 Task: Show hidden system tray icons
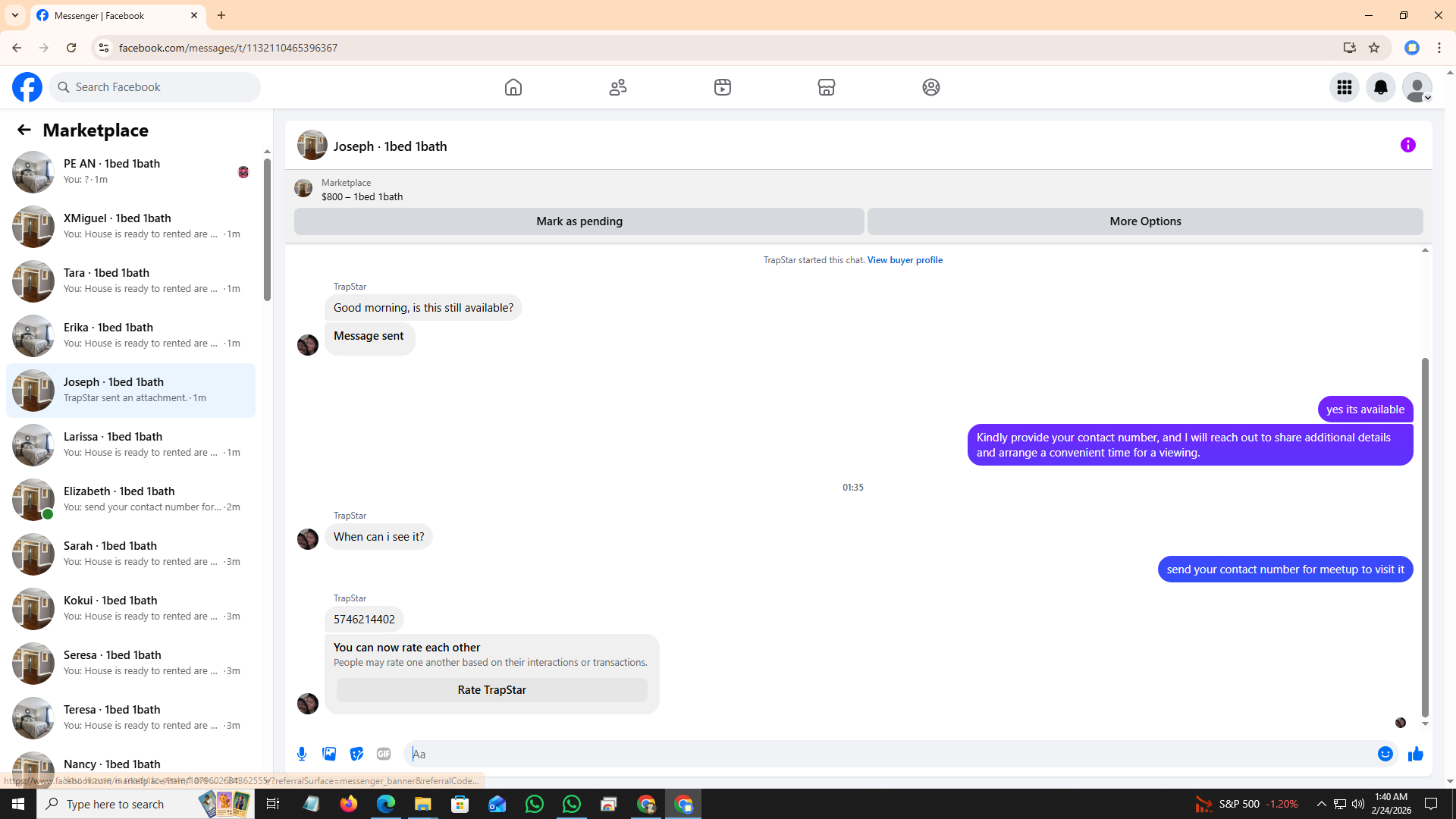[1321, 804]
